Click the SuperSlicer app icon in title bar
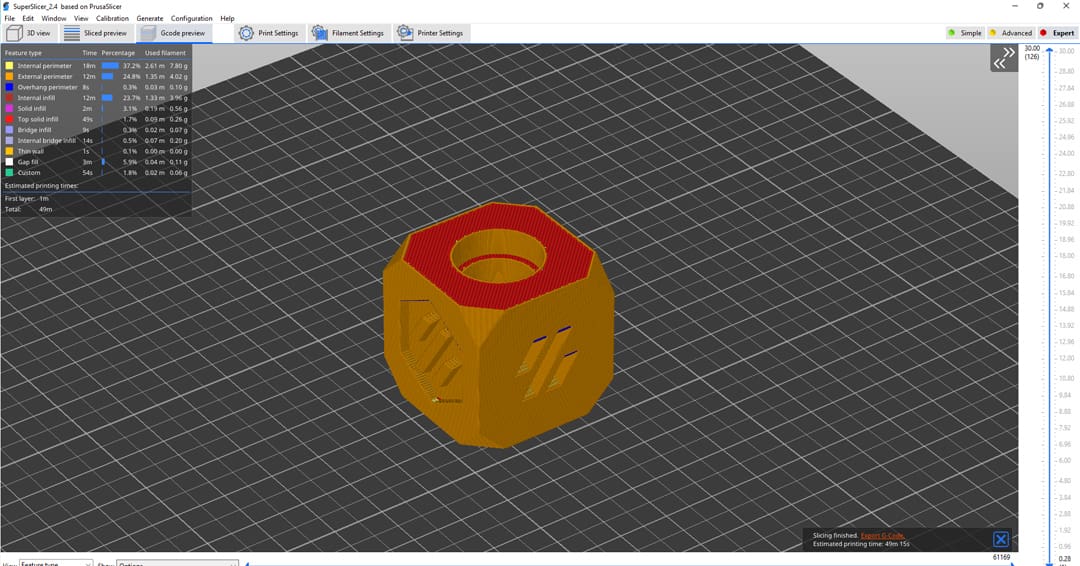Image resolution: width=1080 pixels, height=566 pixels. tap(6, 6)
